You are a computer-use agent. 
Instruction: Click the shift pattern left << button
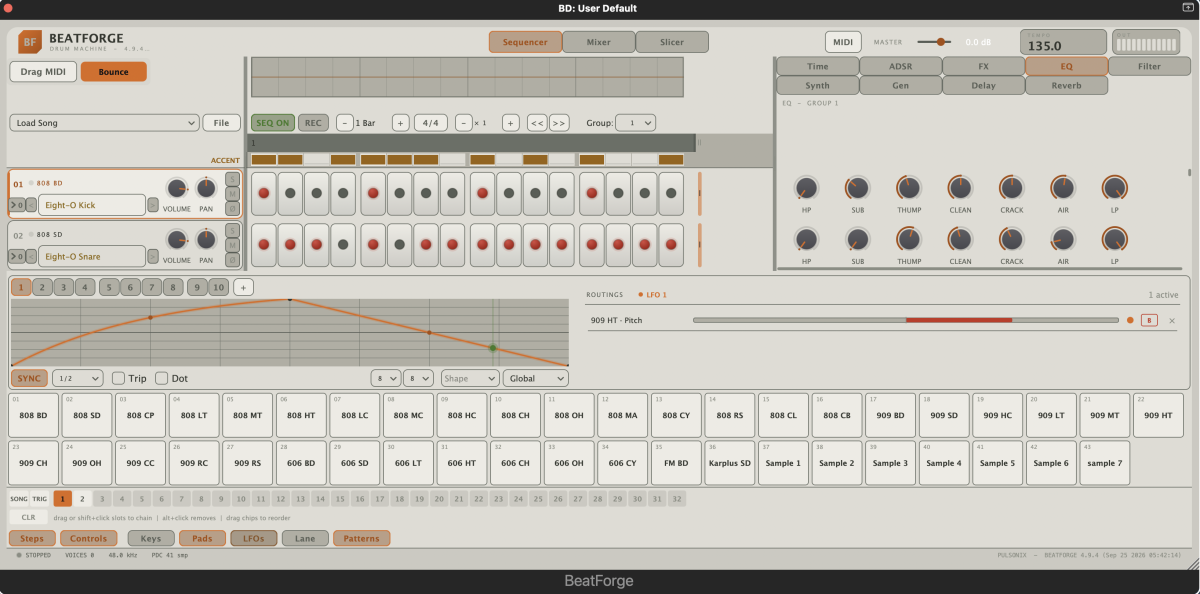tap(537, 123)
